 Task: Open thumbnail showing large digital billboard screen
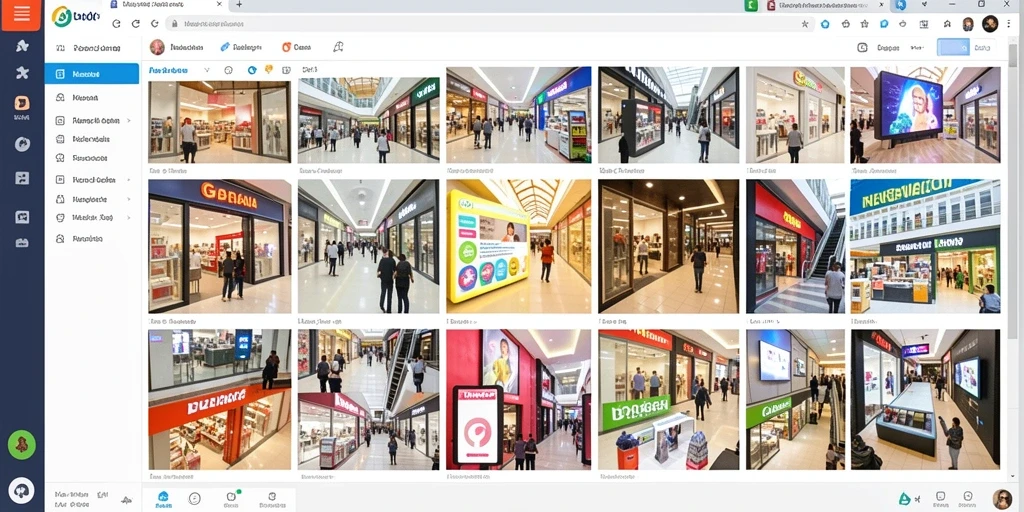(925, 115)
